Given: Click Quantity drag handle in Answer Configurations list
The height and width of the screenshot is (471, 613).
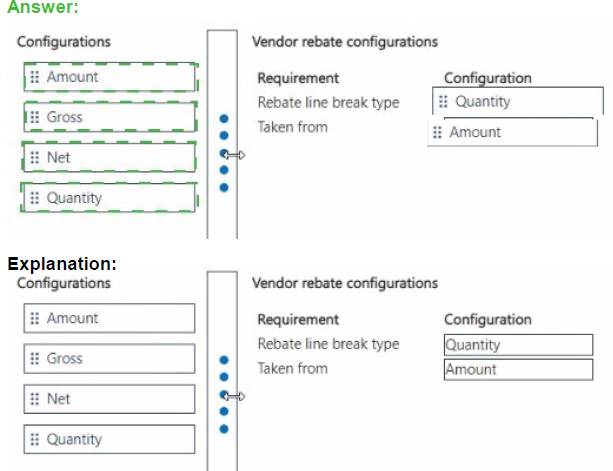Looking at the screenshot, I should pyautogui.click(x=34, y=198).
